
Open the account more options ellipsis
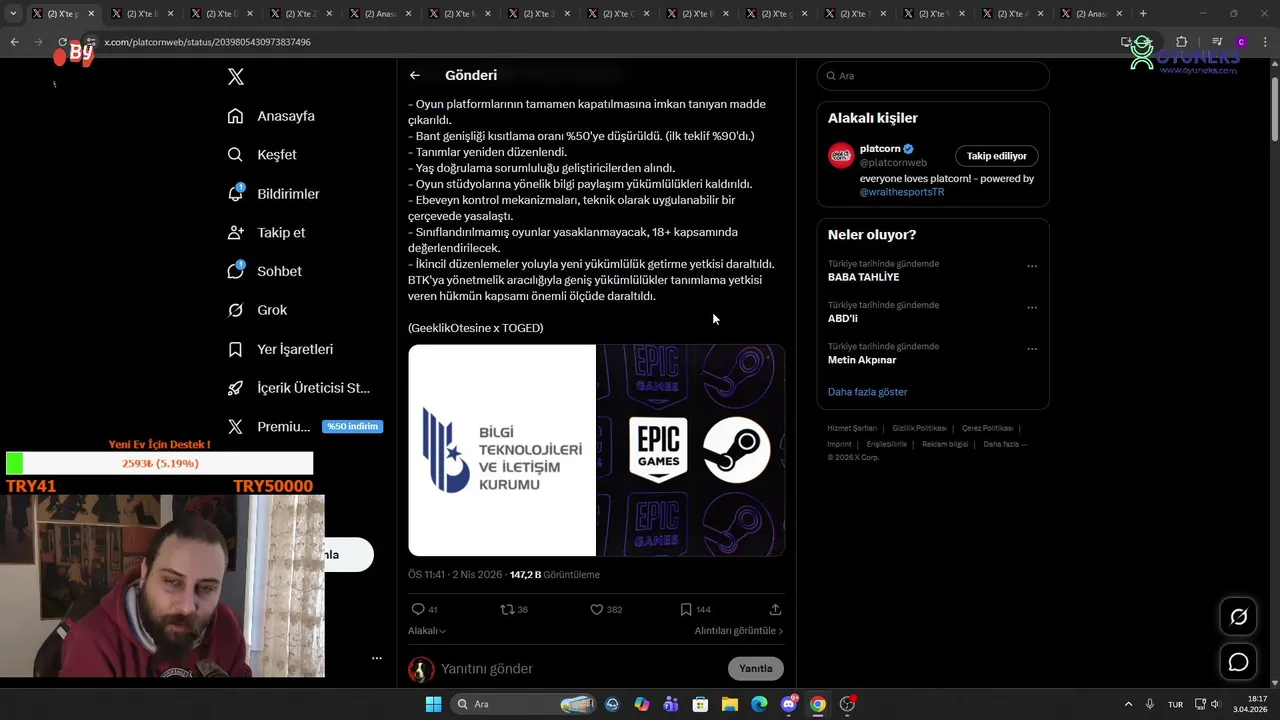(x=377, y=658)
